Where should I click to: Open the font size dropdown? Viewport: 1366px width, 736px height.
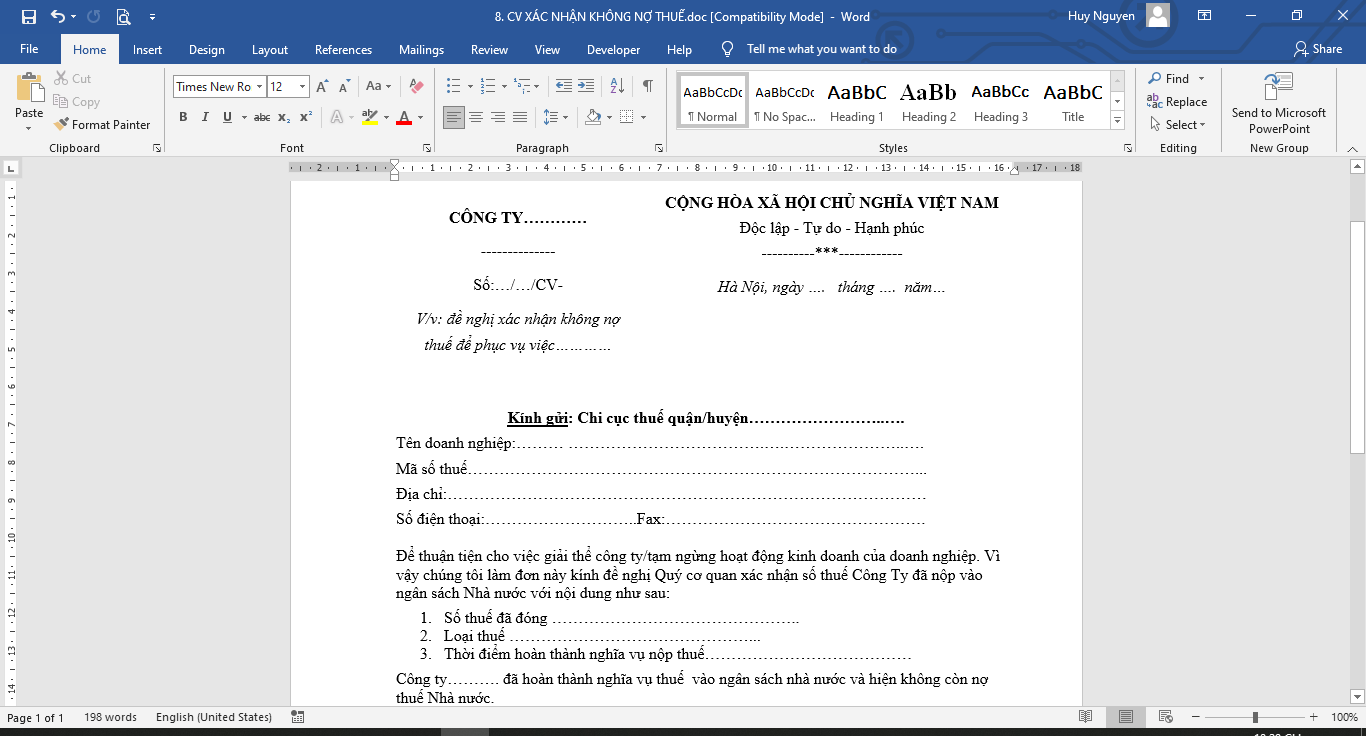(302, 87)
